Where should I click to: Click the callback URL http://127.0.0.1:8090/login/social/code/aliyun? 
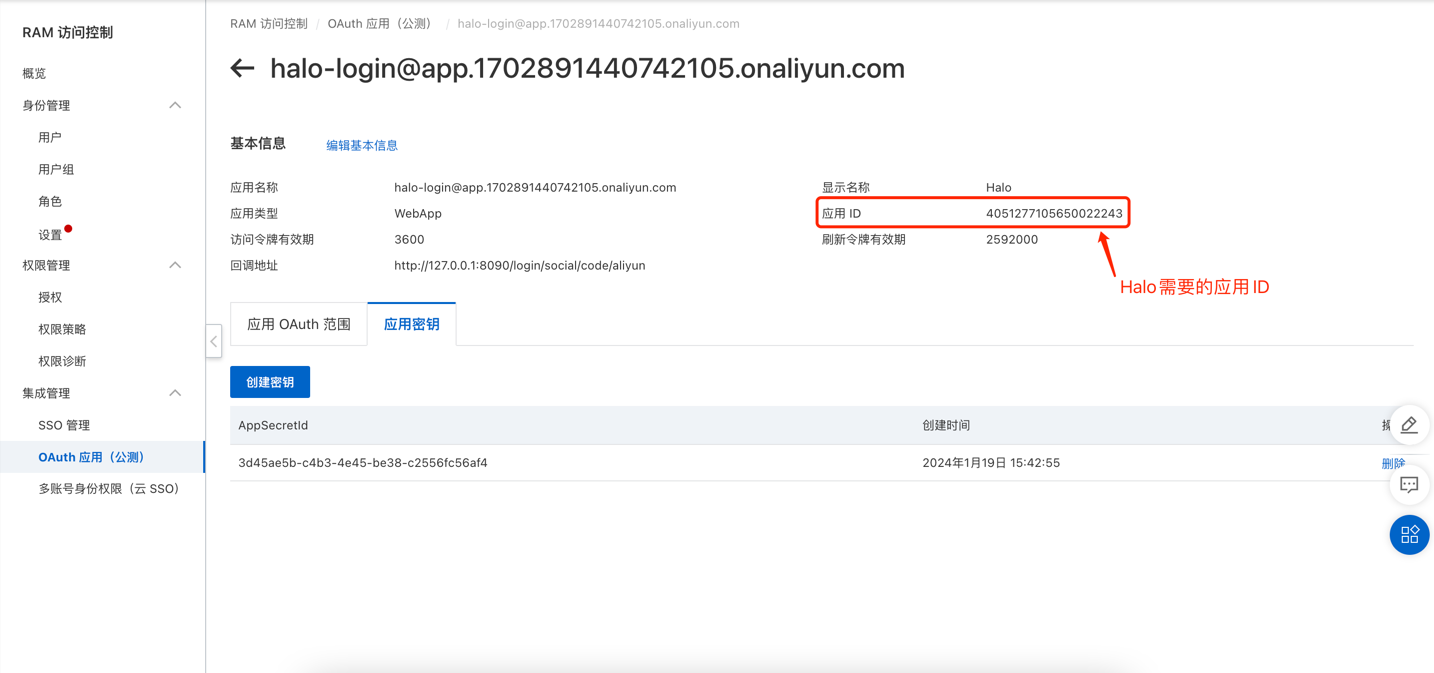point(520,265)
